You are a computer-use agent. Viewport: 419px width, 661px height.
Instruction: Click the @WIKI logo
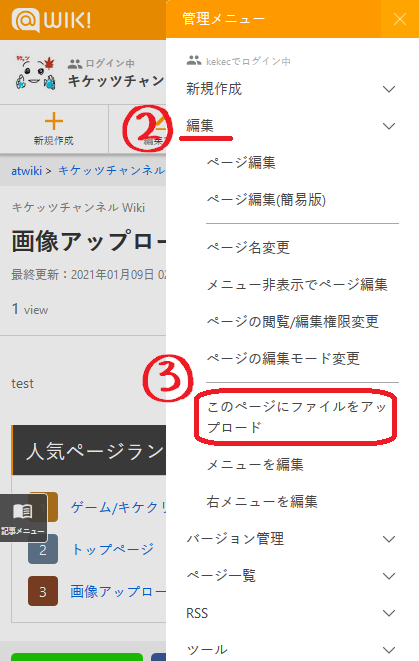pos(51,20)
